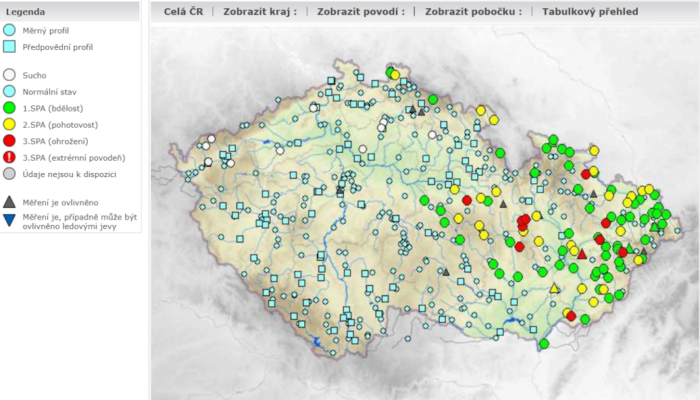Click the 'Legenda' panel heading
Screen dimensions: 700x400
click(25, 12)
